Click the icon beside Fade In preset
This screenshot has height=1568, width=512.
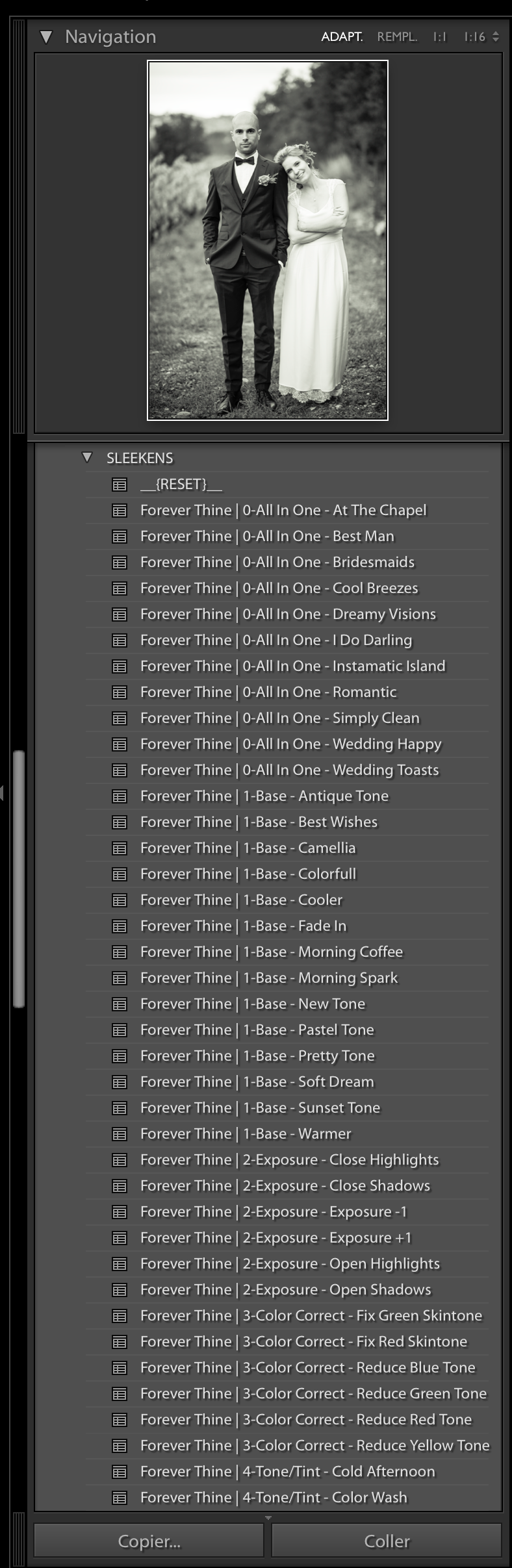(x=120, y=926)
